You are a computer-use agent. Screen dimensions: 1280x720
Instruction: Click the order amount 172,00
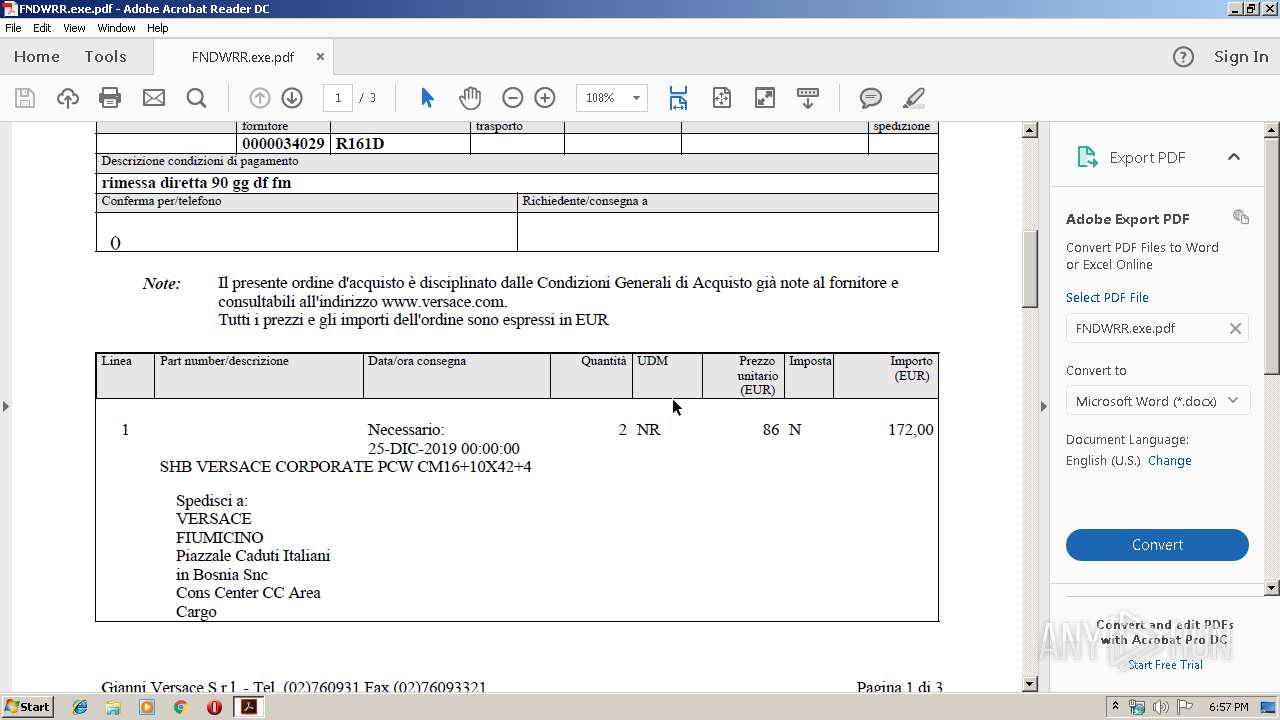pos(910,430)
